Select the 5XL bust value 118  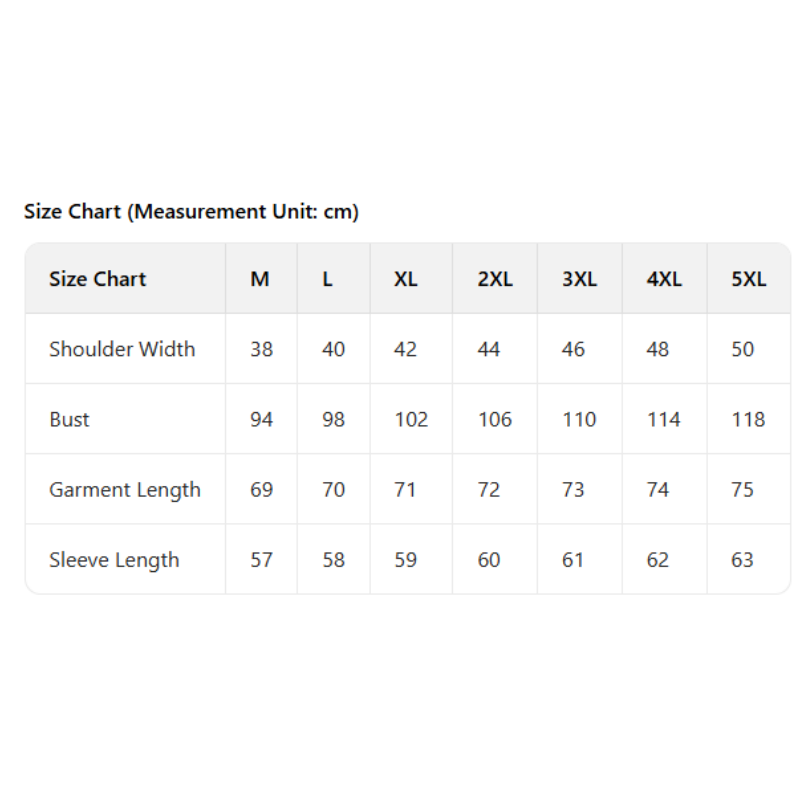click(748, 419)
